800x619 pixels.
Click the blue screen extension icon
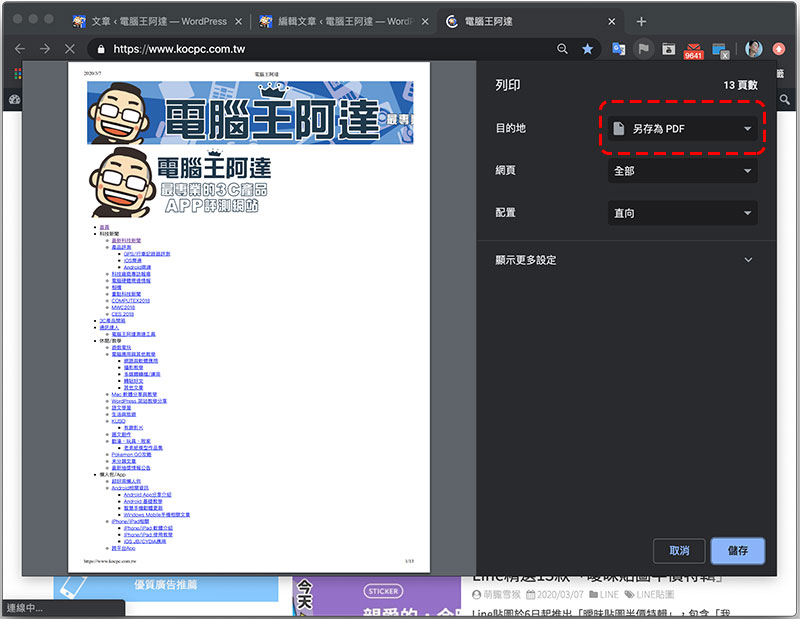(720, 51)
